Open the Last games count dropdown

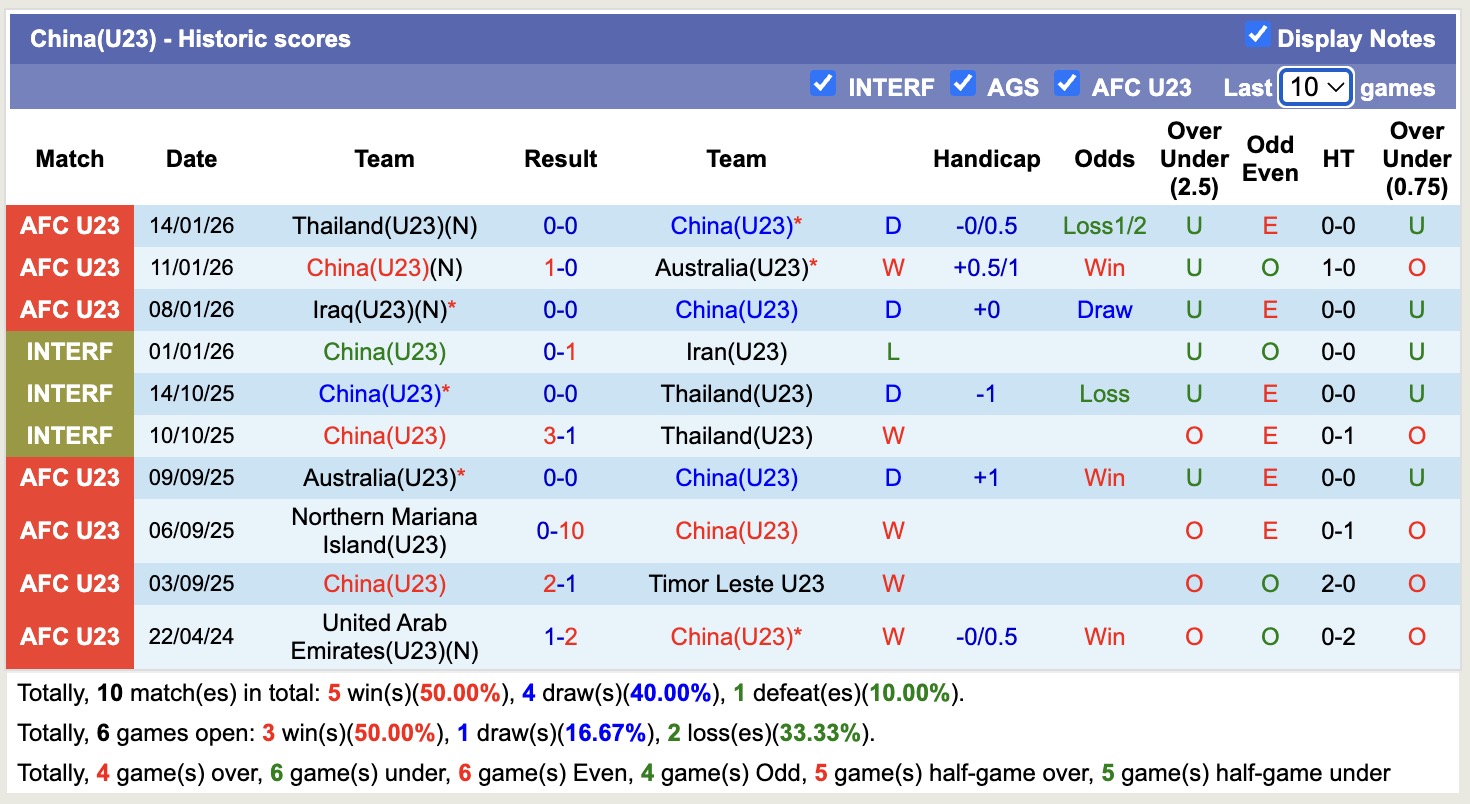(1316, 88)
